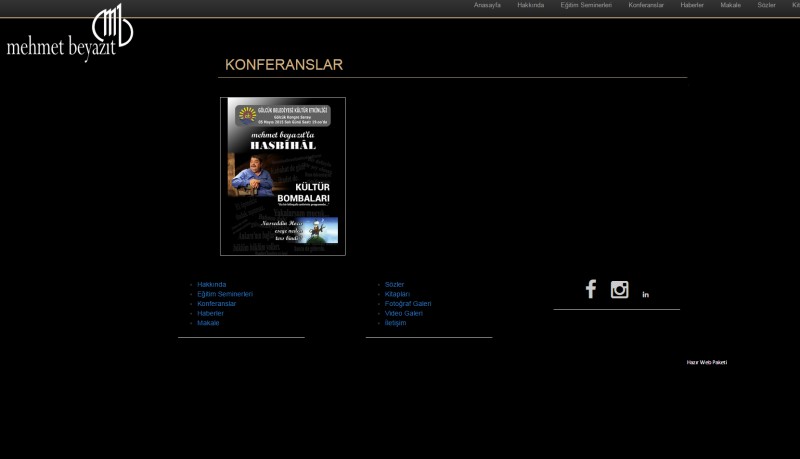Open Hakkında in the top navigation
The width and height of the screenshot is (800, 459).
coord(531,5)
